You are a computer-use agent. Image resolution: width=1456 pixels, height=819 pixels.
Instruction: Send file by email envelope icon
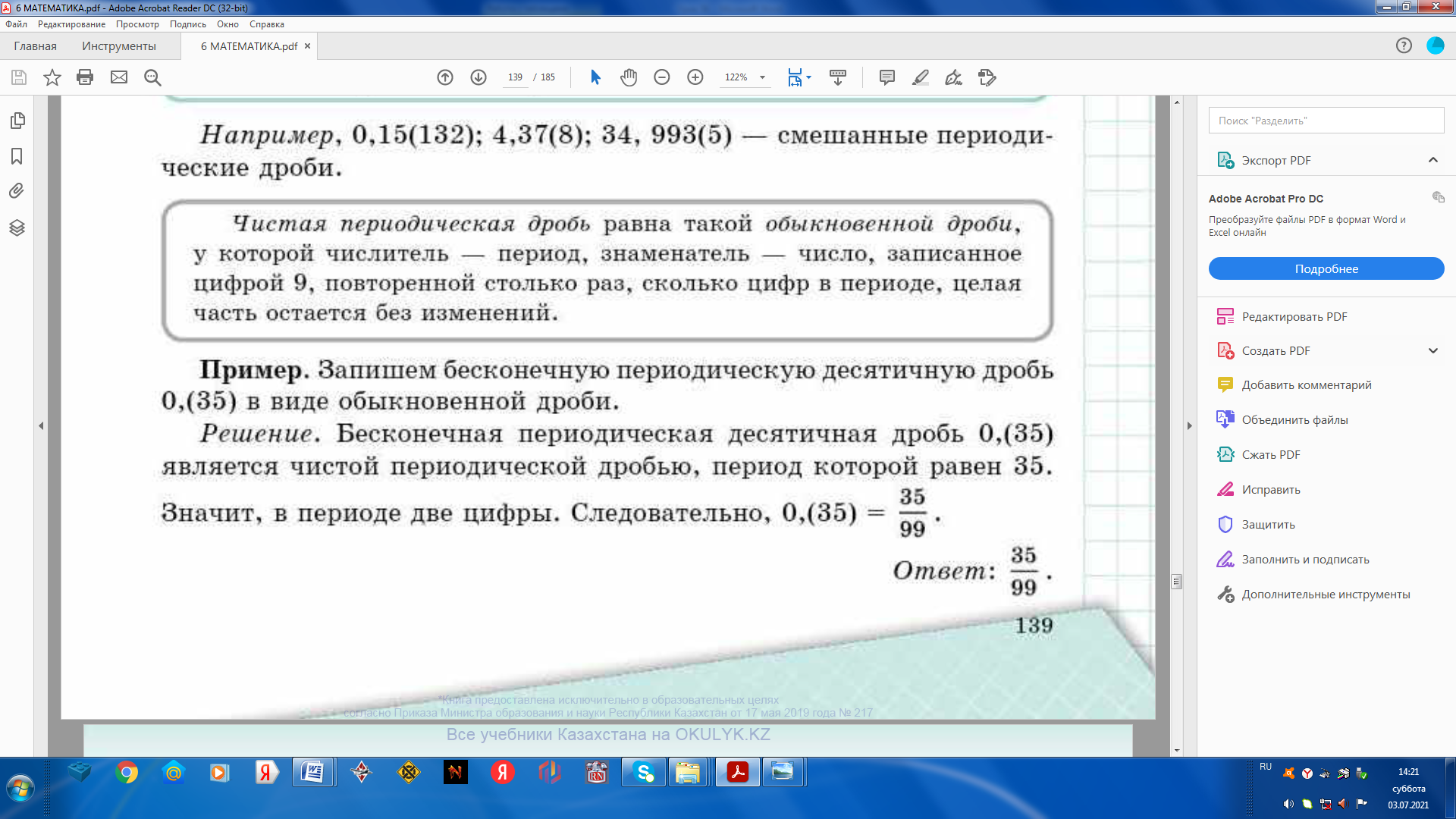(x=119, y=77)
